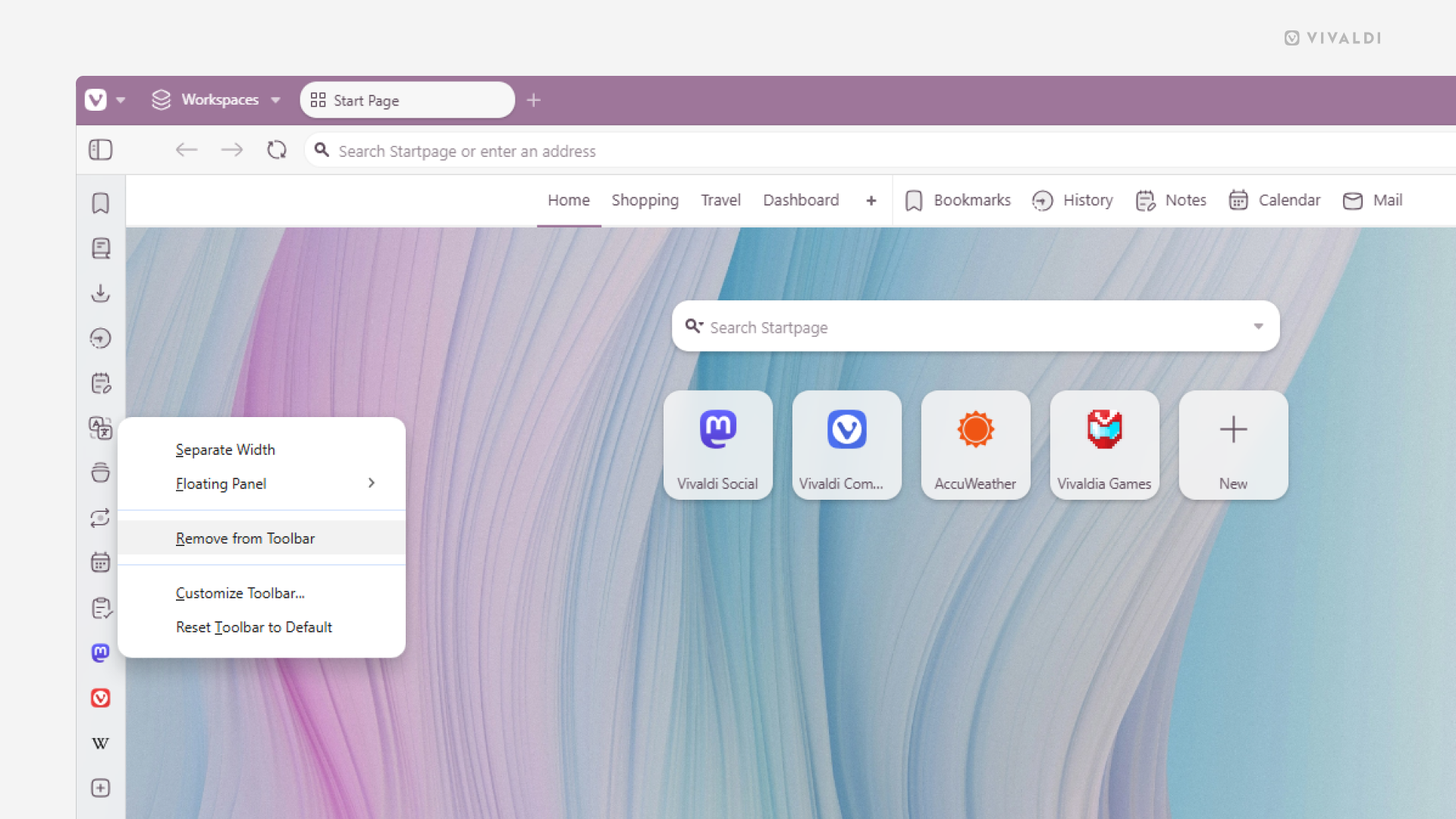This screenshot has height=819, width=1456.
Task: Switch to the Travel tab
Action: [x=720, y=200]
